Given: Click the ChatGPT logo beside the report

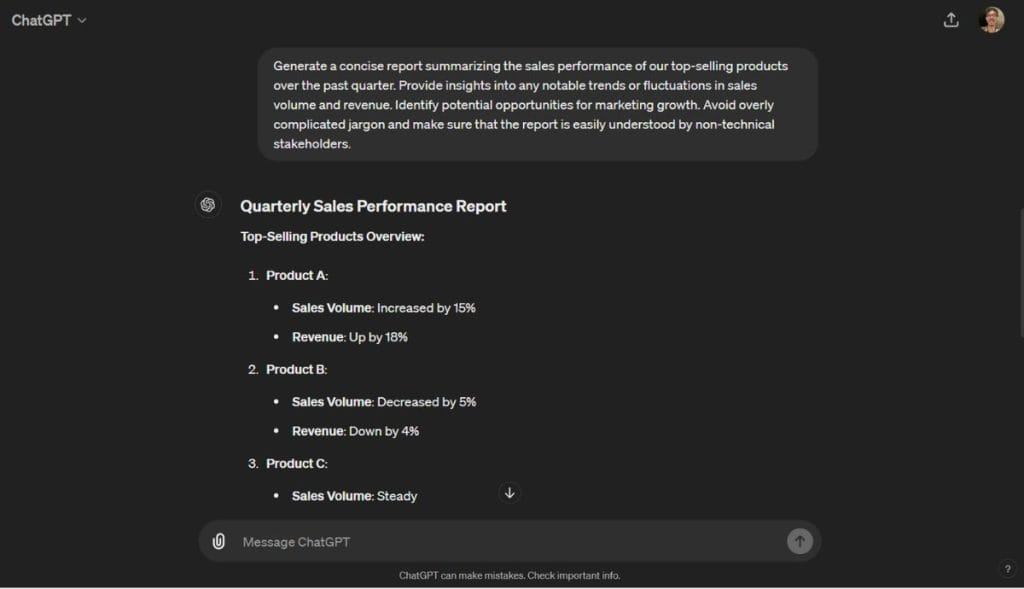Looking at the screenshot, I should click(x=207, y=204).
